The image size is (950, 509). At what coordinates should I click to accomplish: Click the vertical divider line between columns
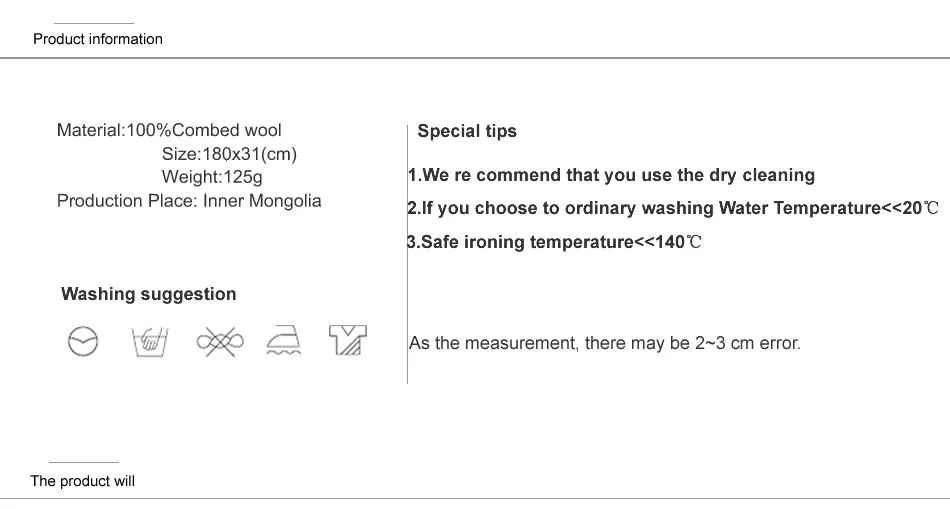407,254
